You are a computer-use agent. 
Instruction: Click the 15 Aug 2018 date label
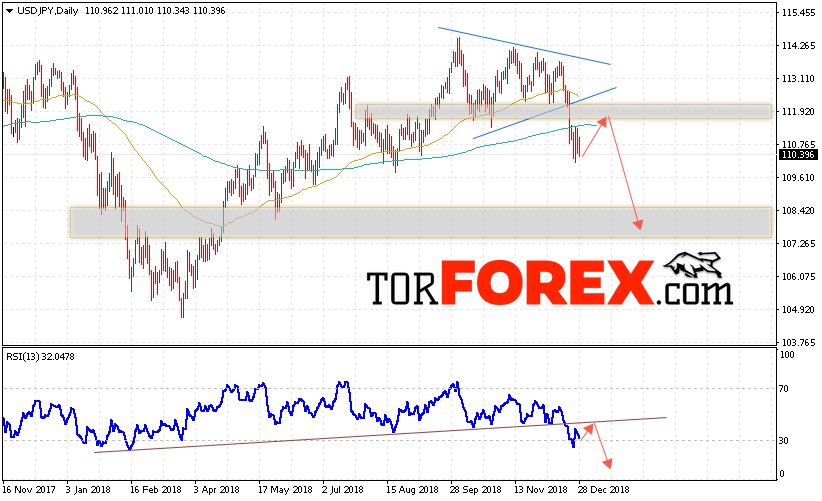pyautogui.click(x=412, y=490)
